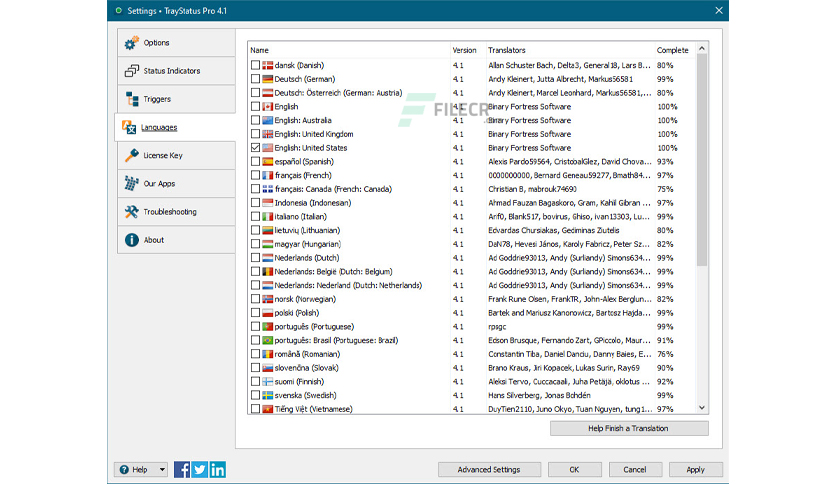Open the Help button dropdown arrow
The width and height of the screenshot is (836, 484).
coord(162,470)
